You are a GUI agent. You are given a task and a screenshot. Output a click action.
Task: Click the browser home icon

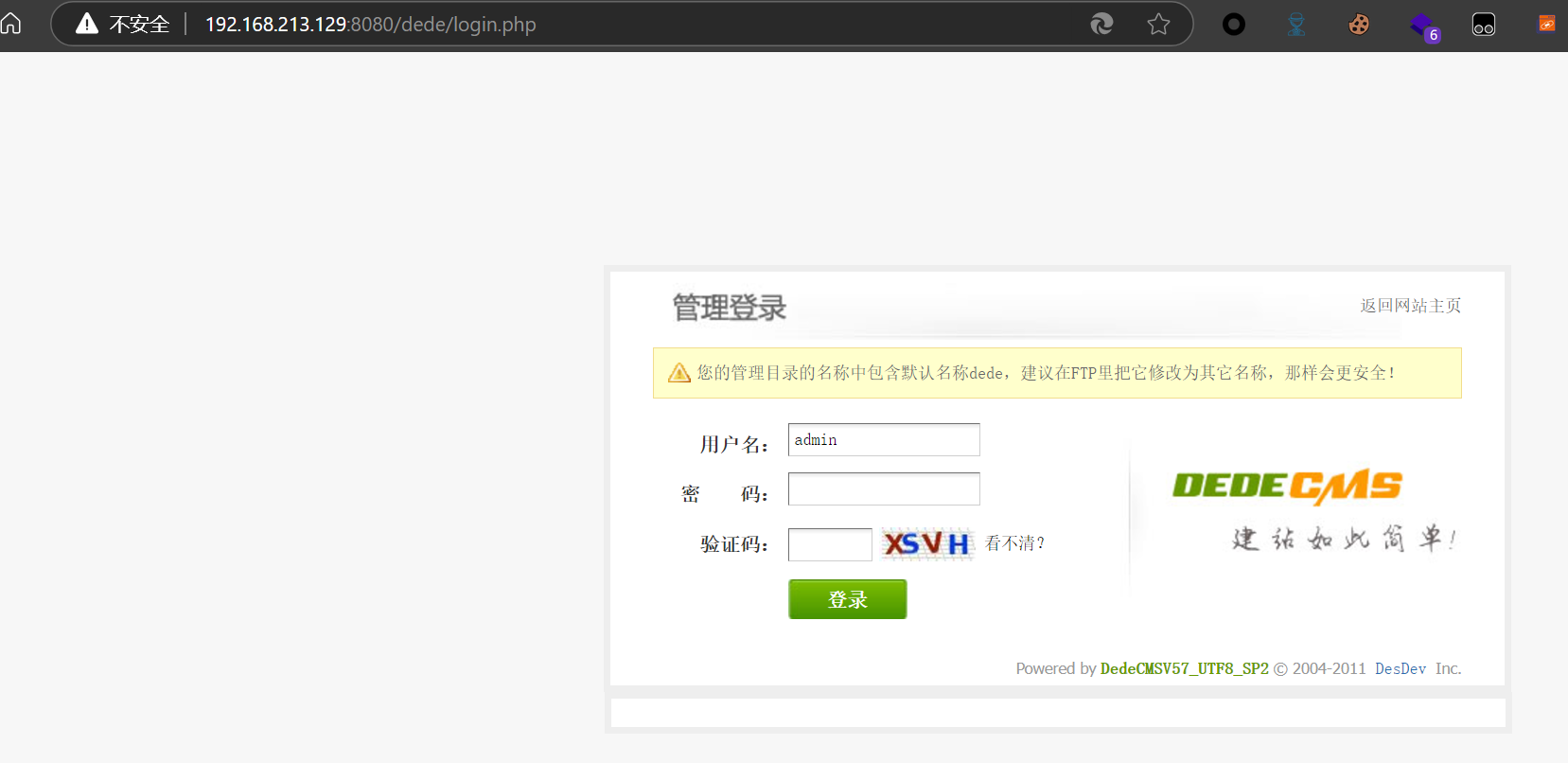10,24
